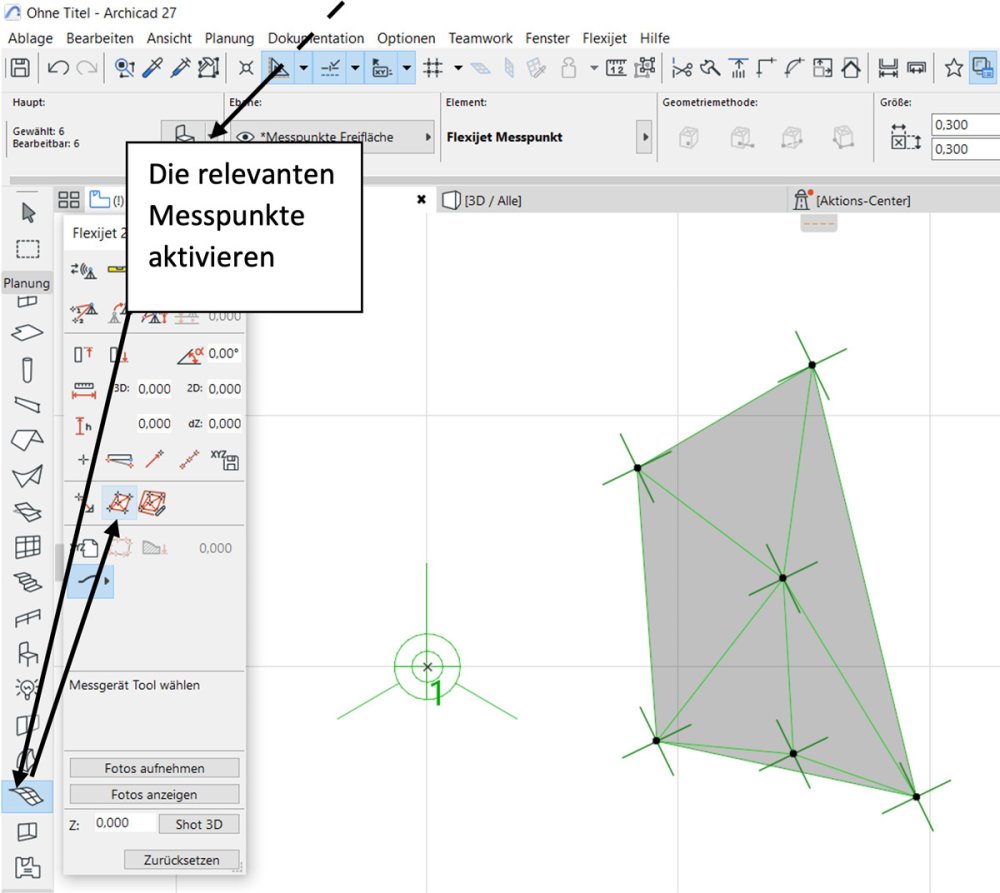
Task: Activate the Mesh tool in the toolbox
Action: point(28,795)
